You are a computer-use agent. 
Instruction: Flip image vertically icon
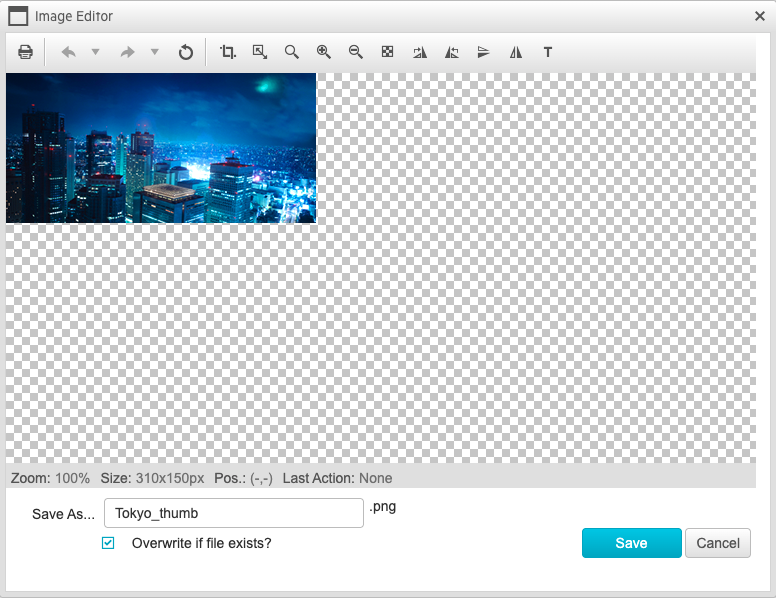coord(484,52)
